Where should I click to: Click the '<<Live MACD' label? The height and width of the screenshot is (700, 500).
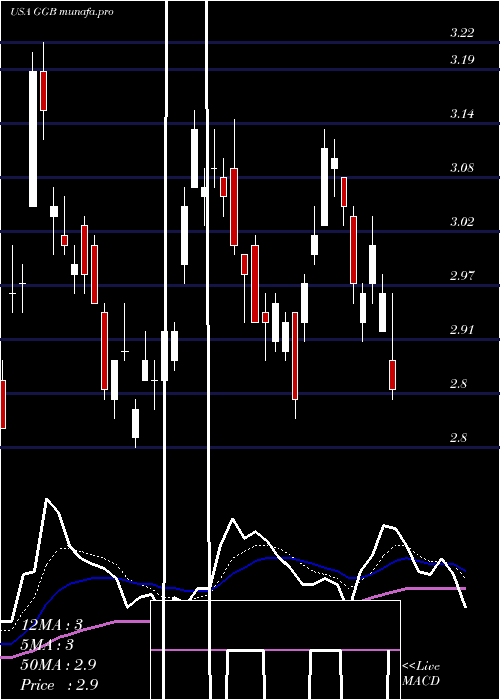pos(421,674)
